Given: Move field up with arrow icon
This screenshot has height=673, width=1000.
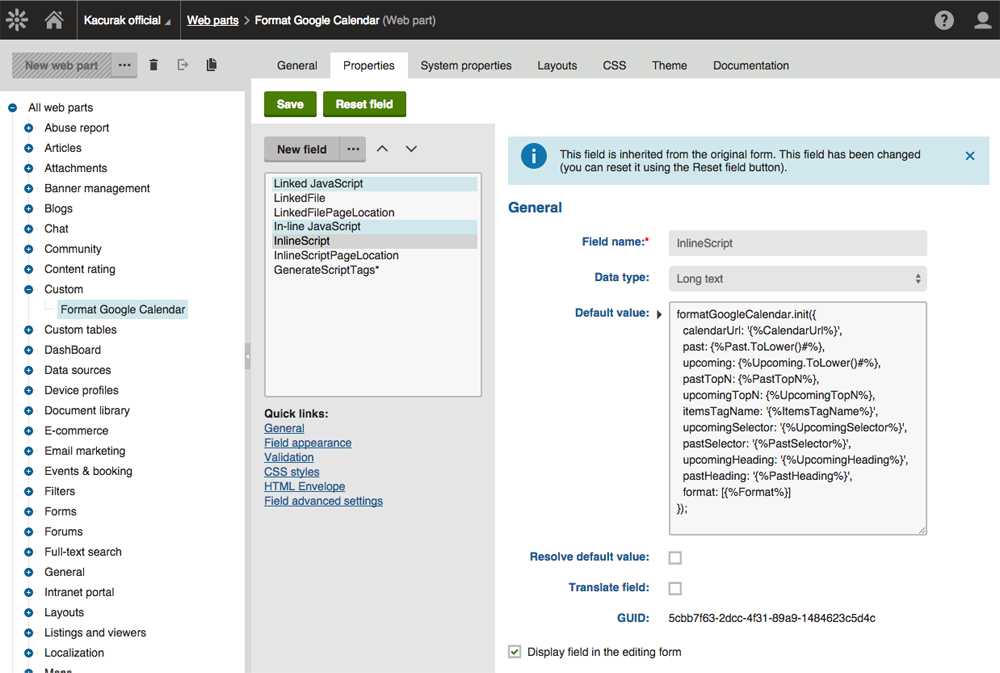Looking at the screenshot, I should point(382,149).
